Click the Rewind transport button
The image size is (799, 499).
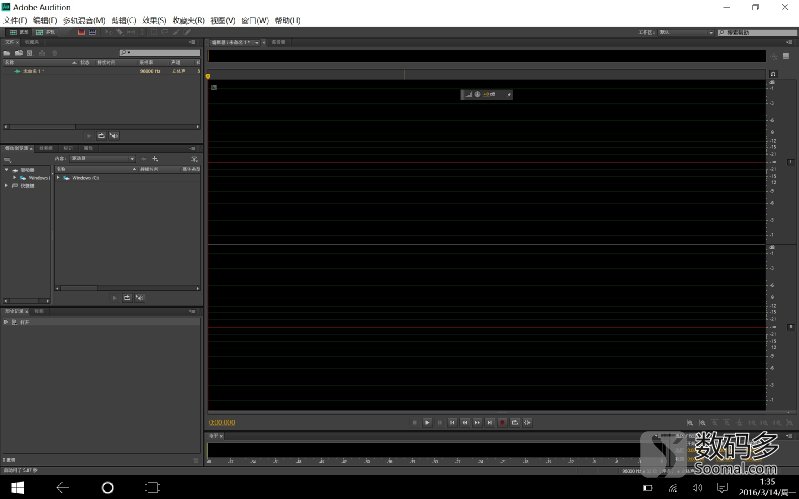tap(465, 423)
